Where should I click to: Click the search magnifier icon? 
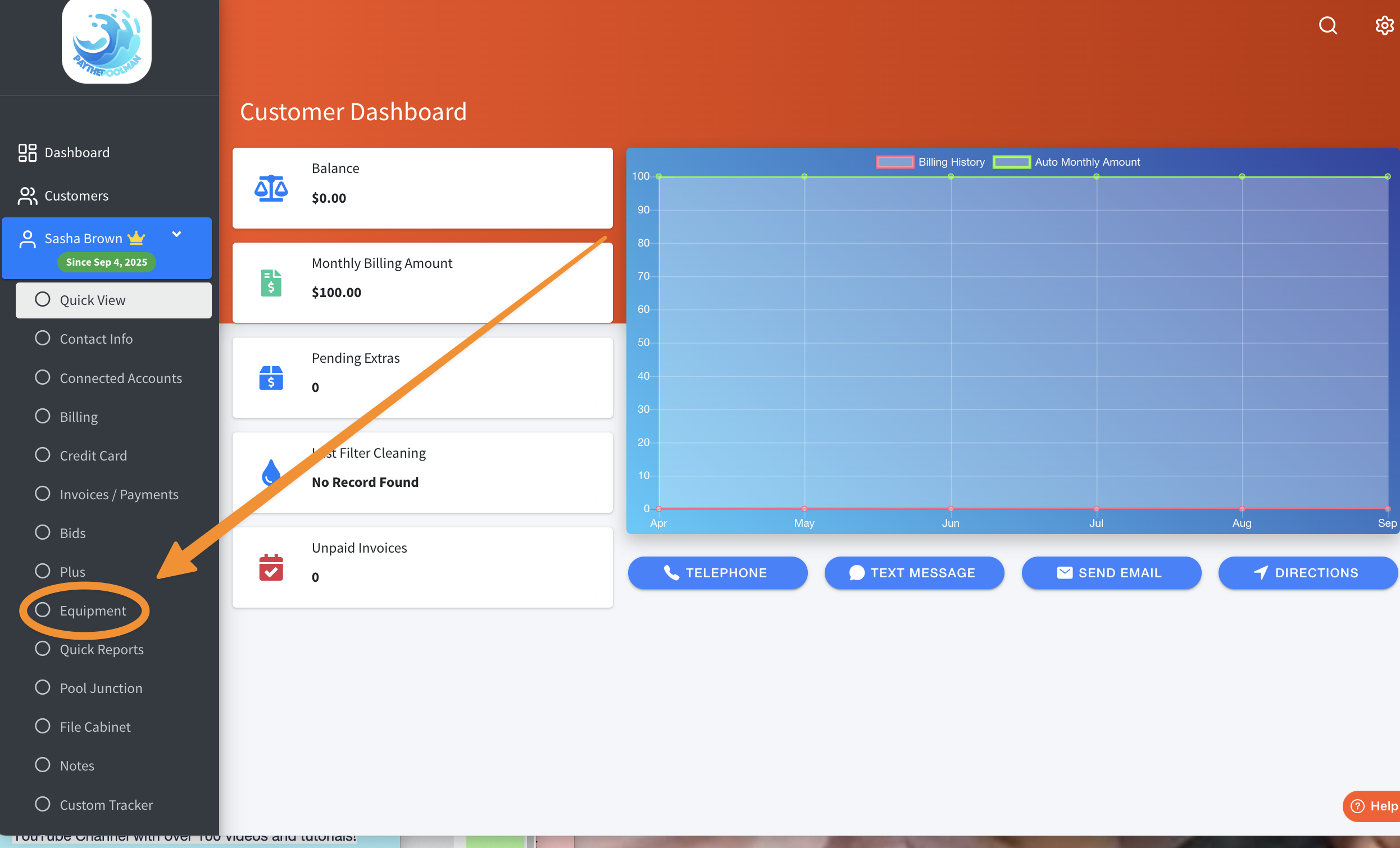pyautogui.click(x=1328, y=26)
